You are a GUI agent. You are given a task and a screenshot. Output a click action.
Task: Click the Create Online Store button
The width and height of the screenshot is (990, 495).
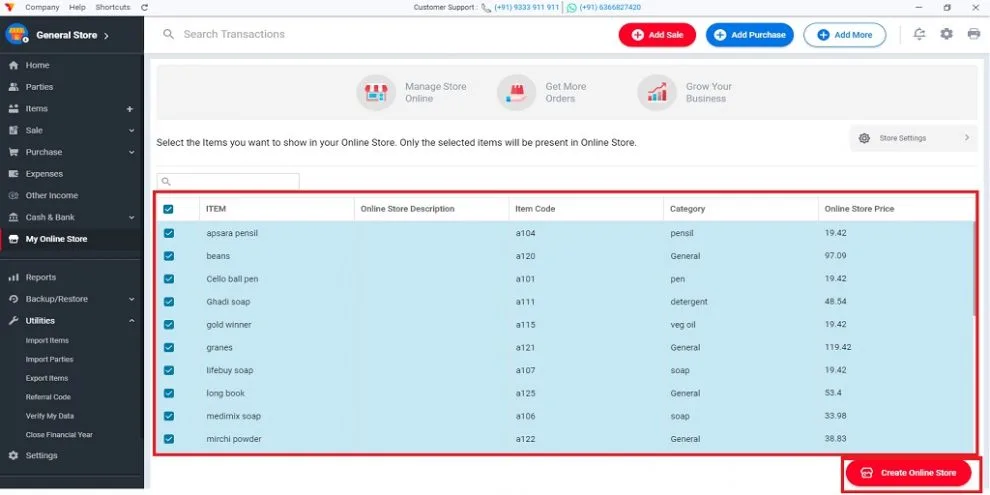point(909,473)
